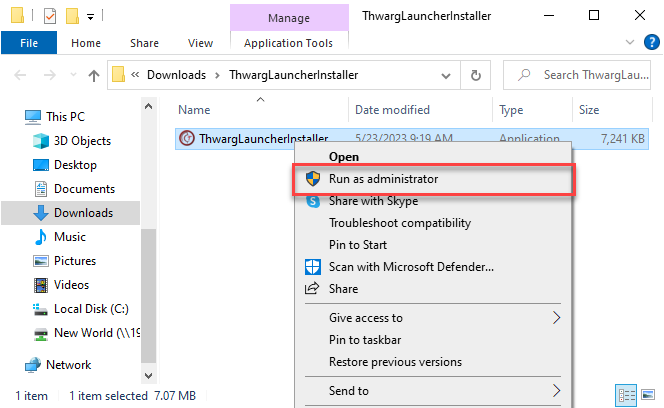The height and width of the screenshot is (408, 664).
Task: Click the back arrow navigation button
Action: click(x=18, y=75)
